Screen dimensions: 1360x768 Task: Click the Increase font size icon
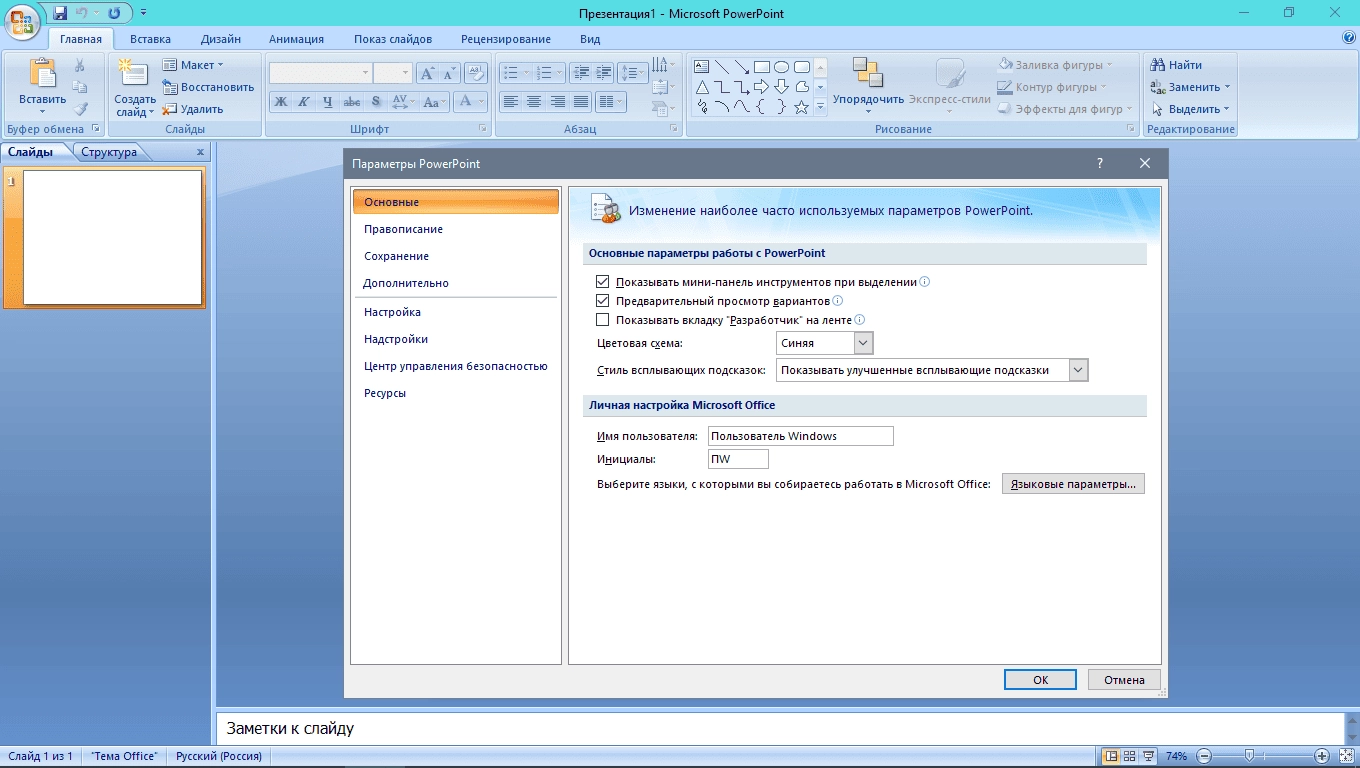(x=427, y=73)
